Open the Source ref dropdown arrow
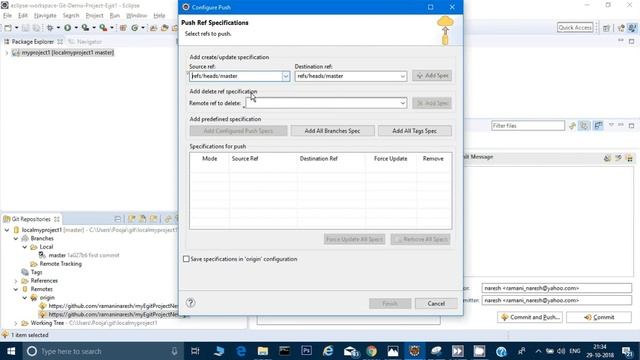The width and height of the screenshot is (640, 360). (285, 76)
